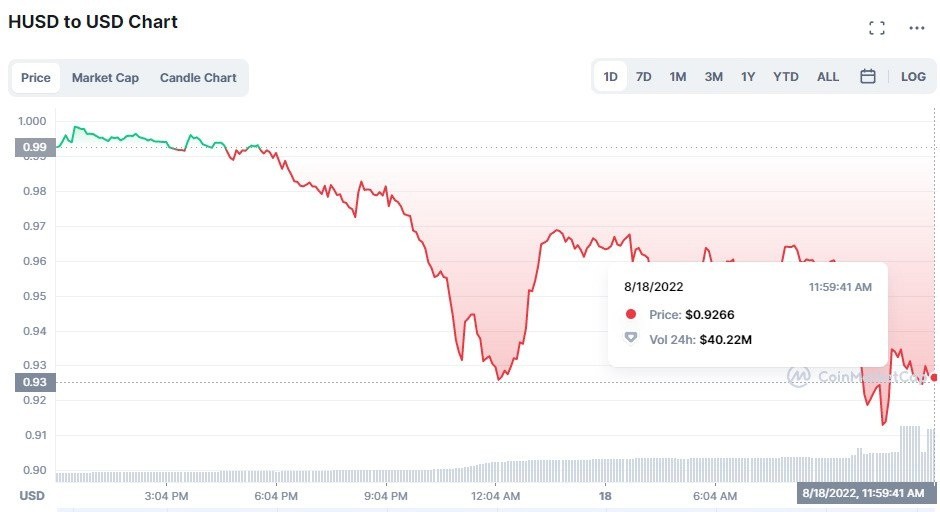Click the 0.93 current price label
This screenshot has width=940, height=512.
coord(35,382)
